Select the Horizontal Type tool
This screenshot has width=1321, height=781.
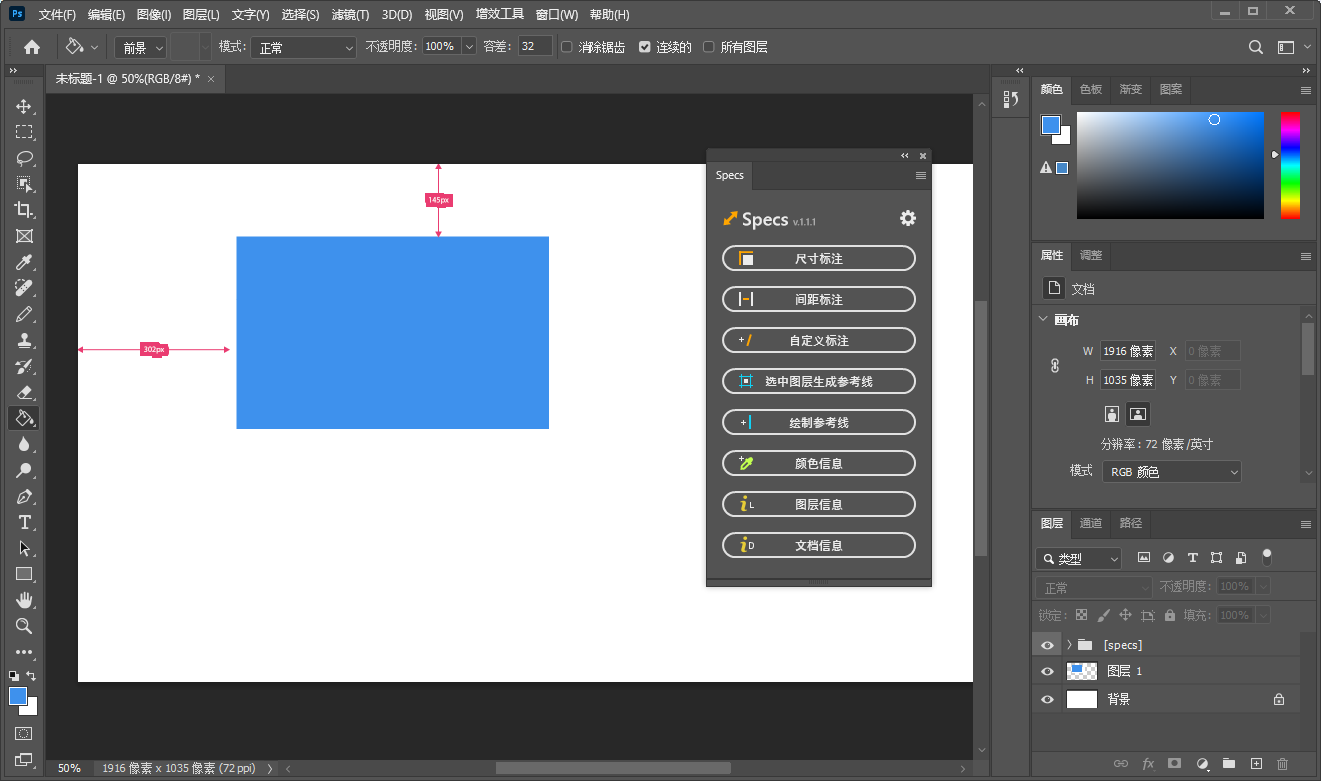pyautogui.click(x=24, y=522)
